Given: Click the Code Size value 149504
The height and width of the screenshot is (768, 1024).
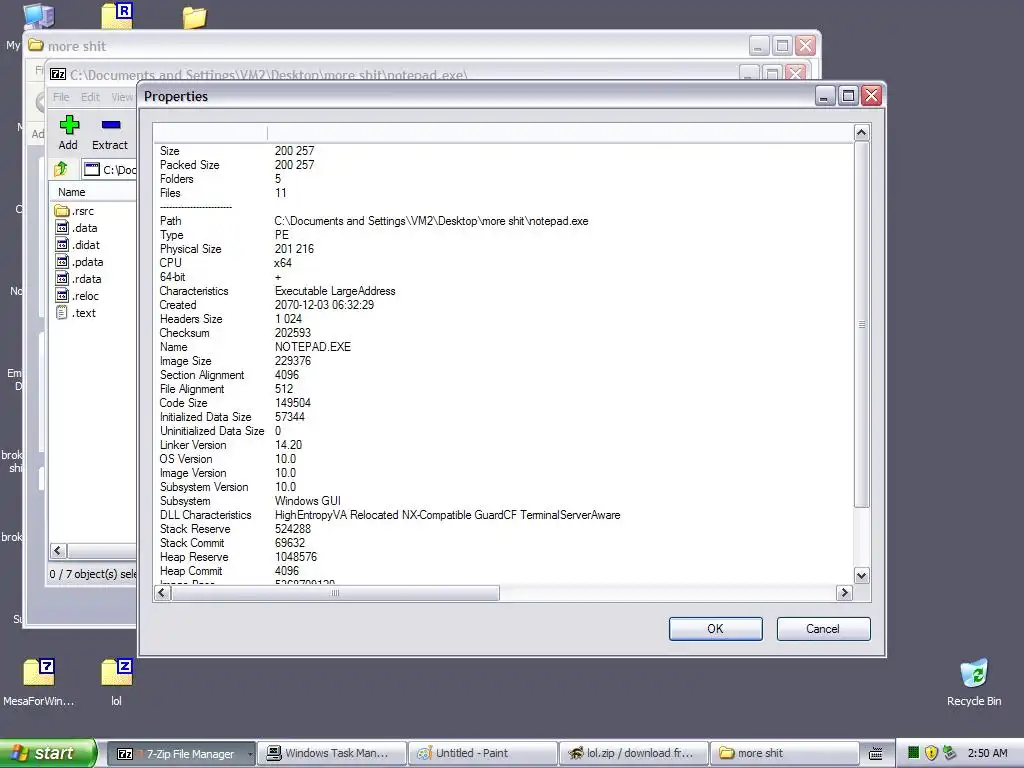Looking at the screenshot, I should 293,403.
